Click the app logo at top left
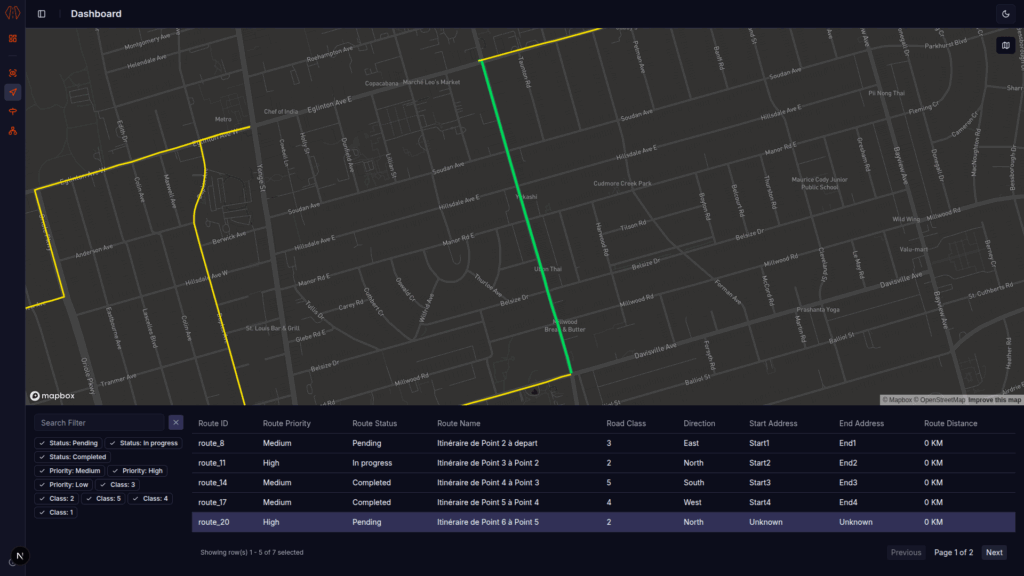1024x576 pixels. point(12,13)
